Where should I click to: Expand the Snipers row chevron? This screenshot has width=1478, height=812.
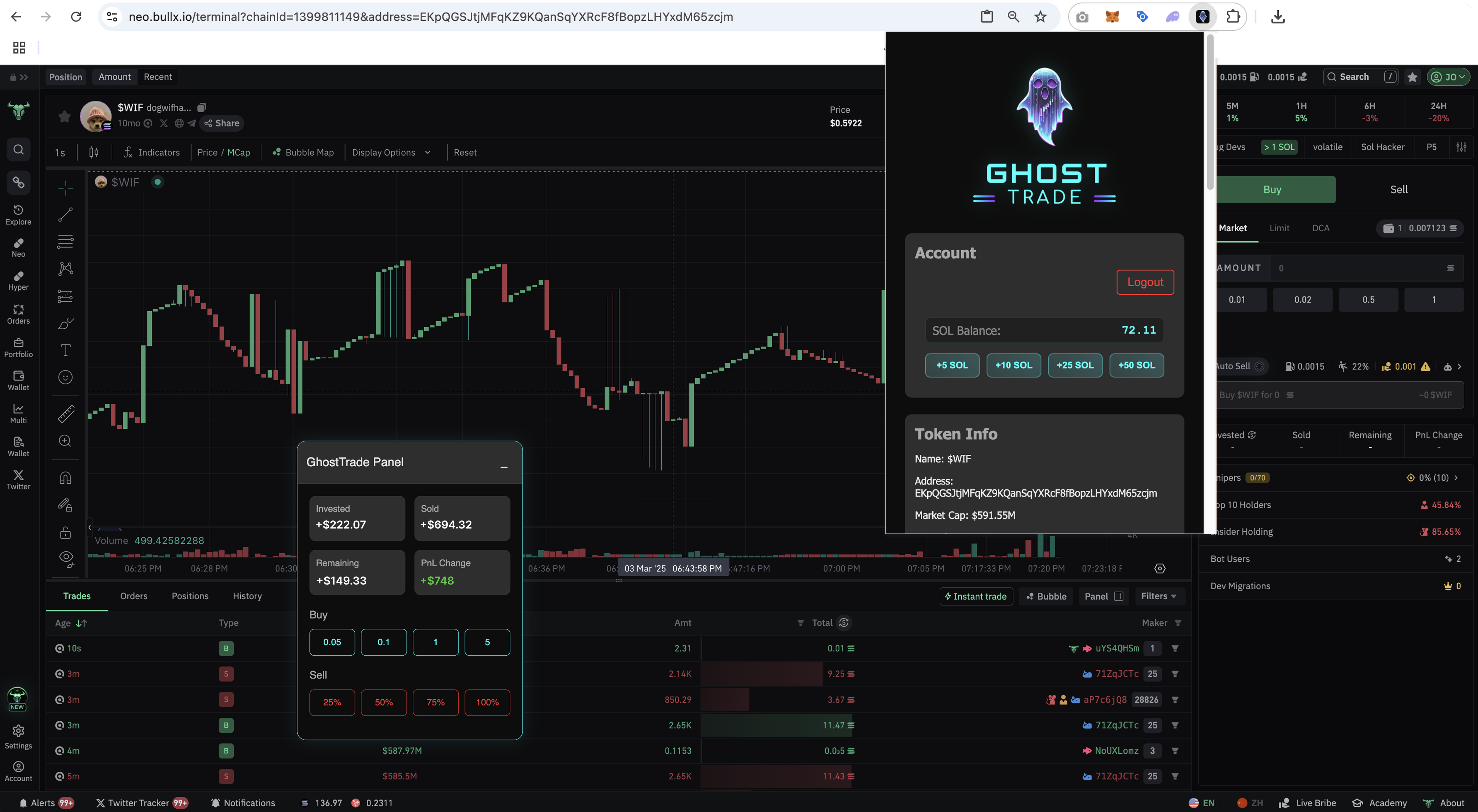pos(1456,477)
